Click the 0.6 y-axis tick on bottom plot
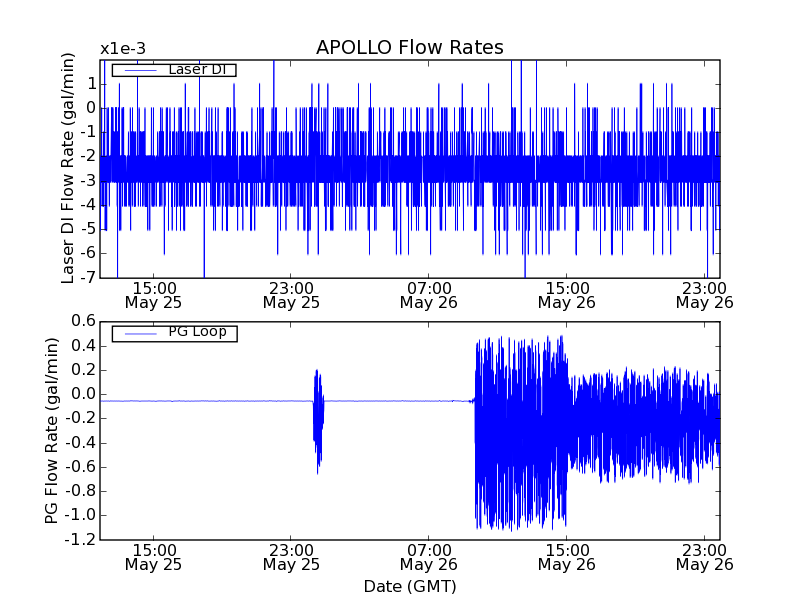Screen dimensions: 800x600 click(x=82, y=321)
